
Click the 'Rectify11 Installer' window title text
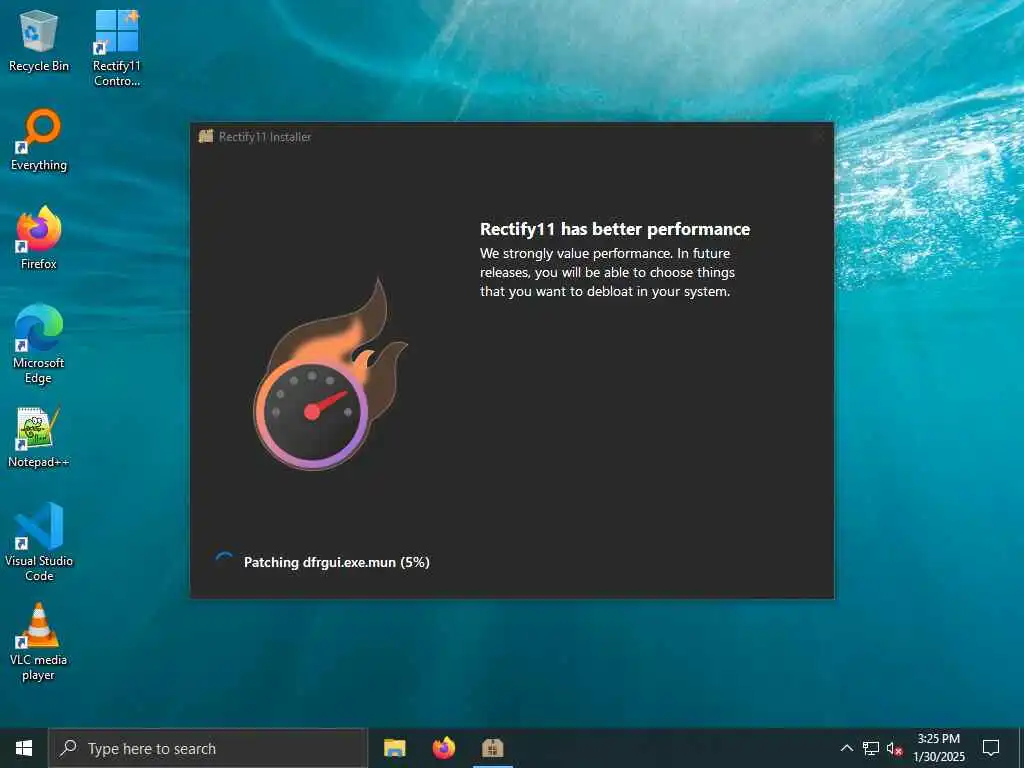(264, 136)
